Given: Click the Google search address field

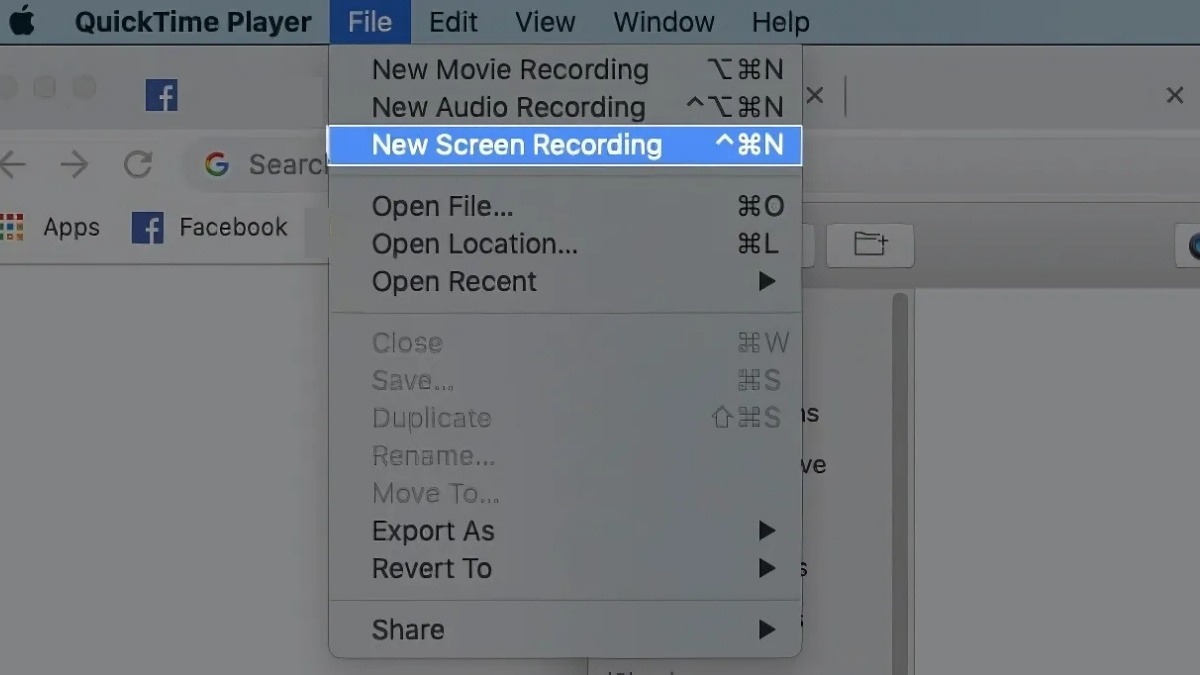Looking at the screenshot, I should click(x=257, y=164).
